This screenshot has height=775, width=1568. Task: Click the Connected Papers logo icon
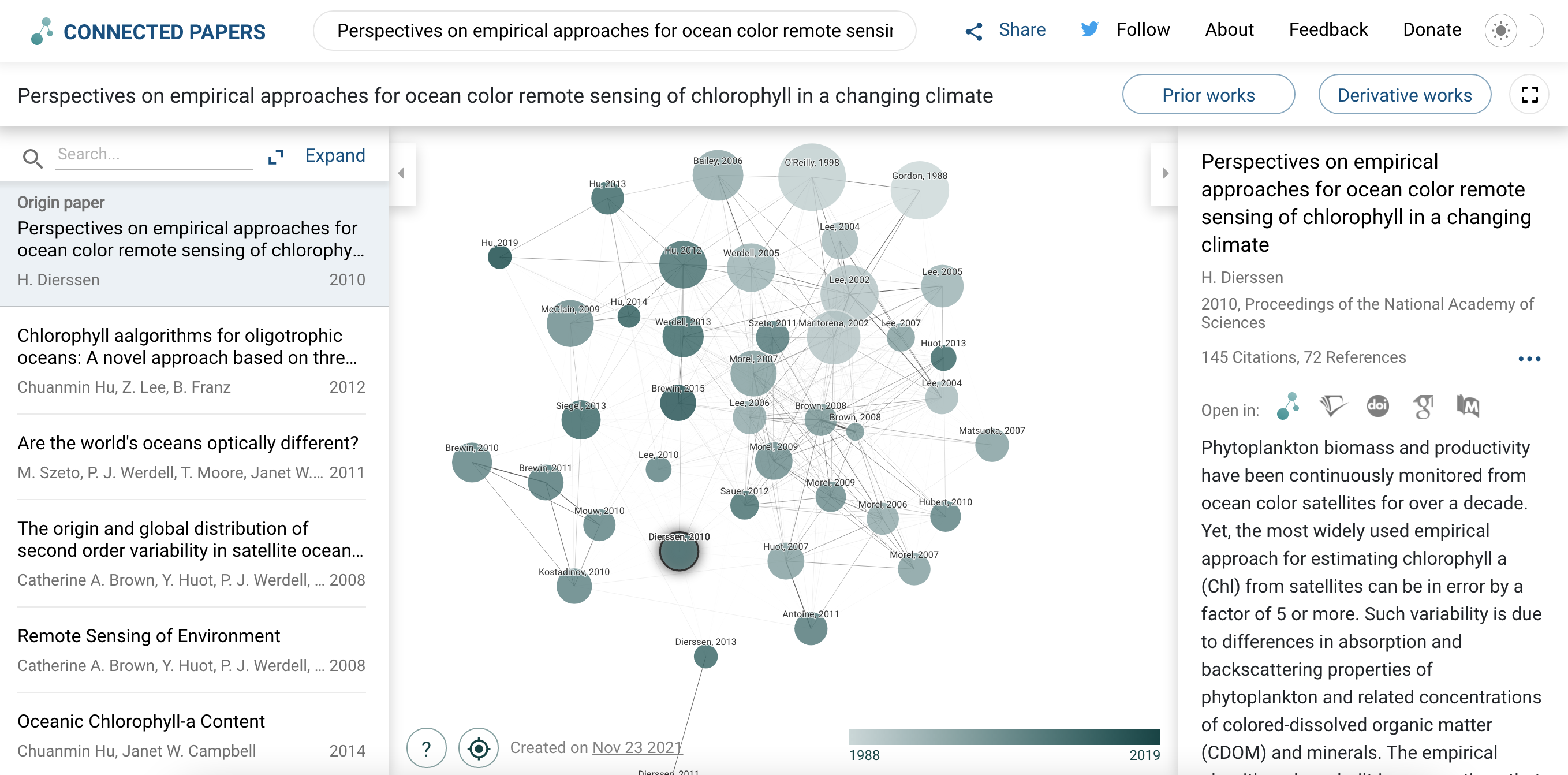click(42, 31)
